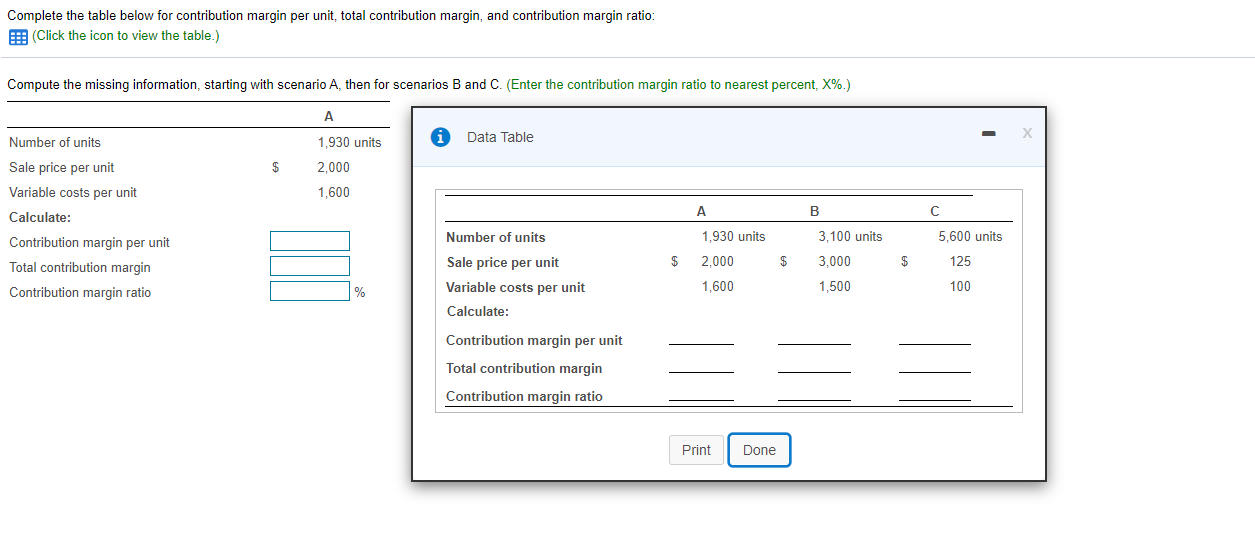
Task: Select 'Sale price per unit' label in the dialog
Action: [503, 263]
